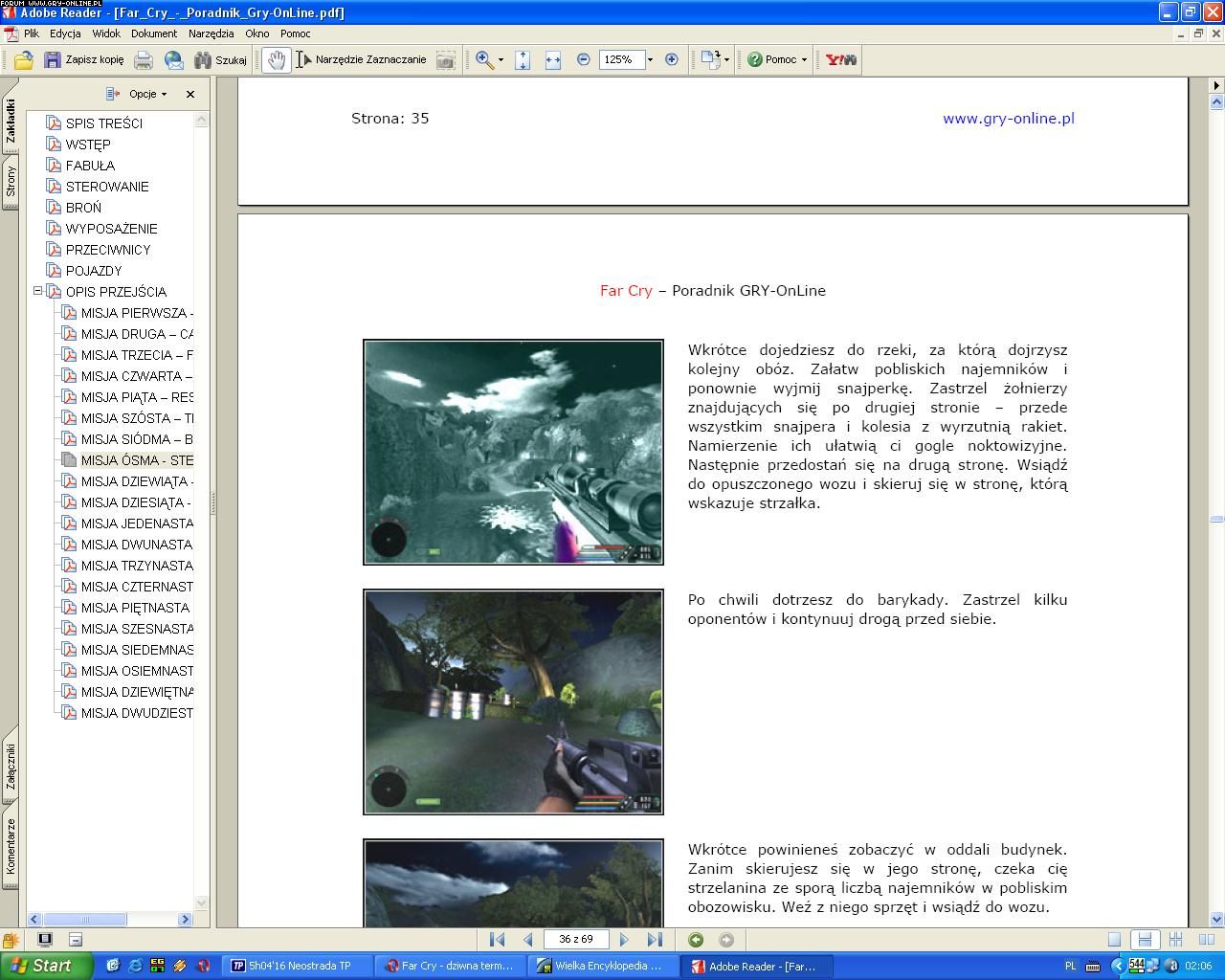Click the rotate view page icon
Image resolution: width=1225 pixels, height=980 pixels.
click(710, 59)
